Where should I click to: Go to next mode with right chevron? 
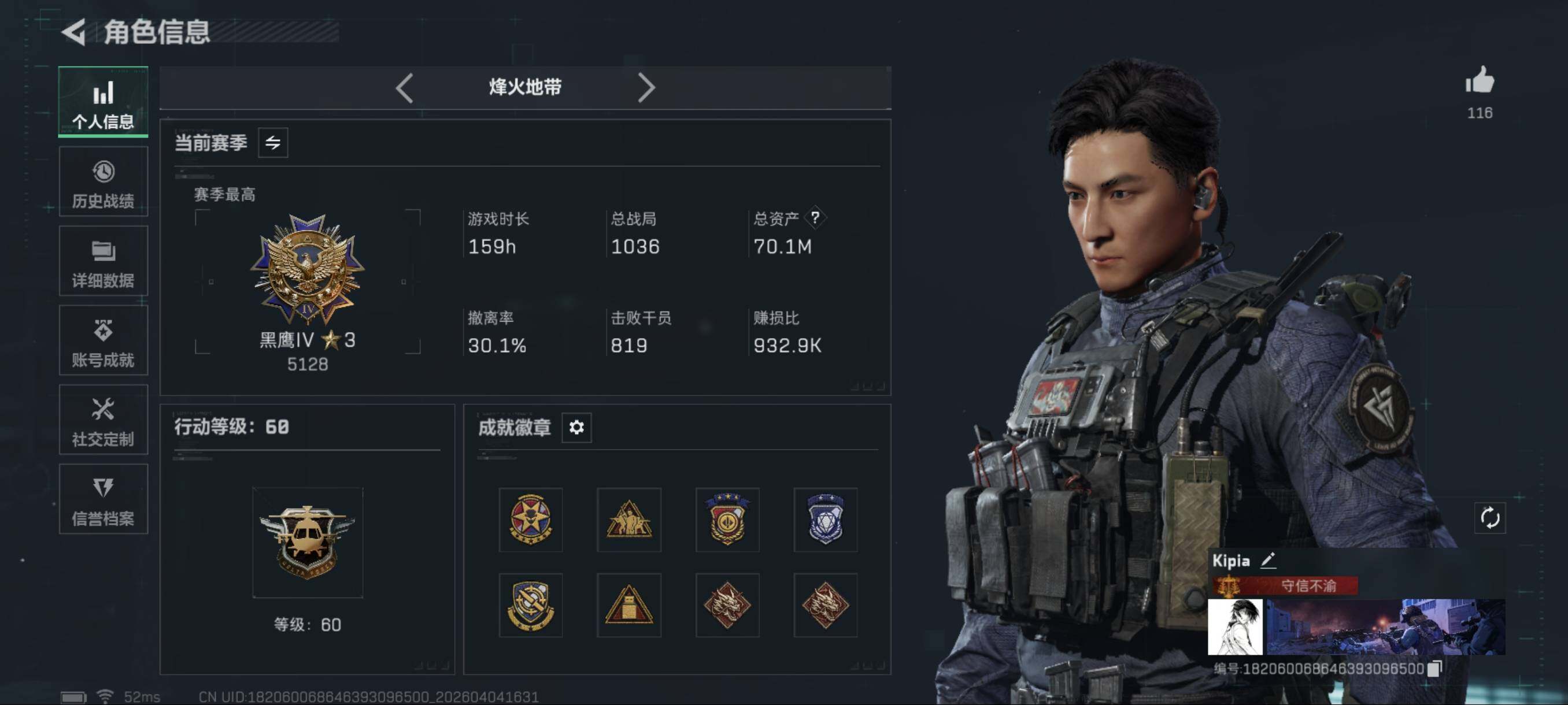tap(646, 88)
